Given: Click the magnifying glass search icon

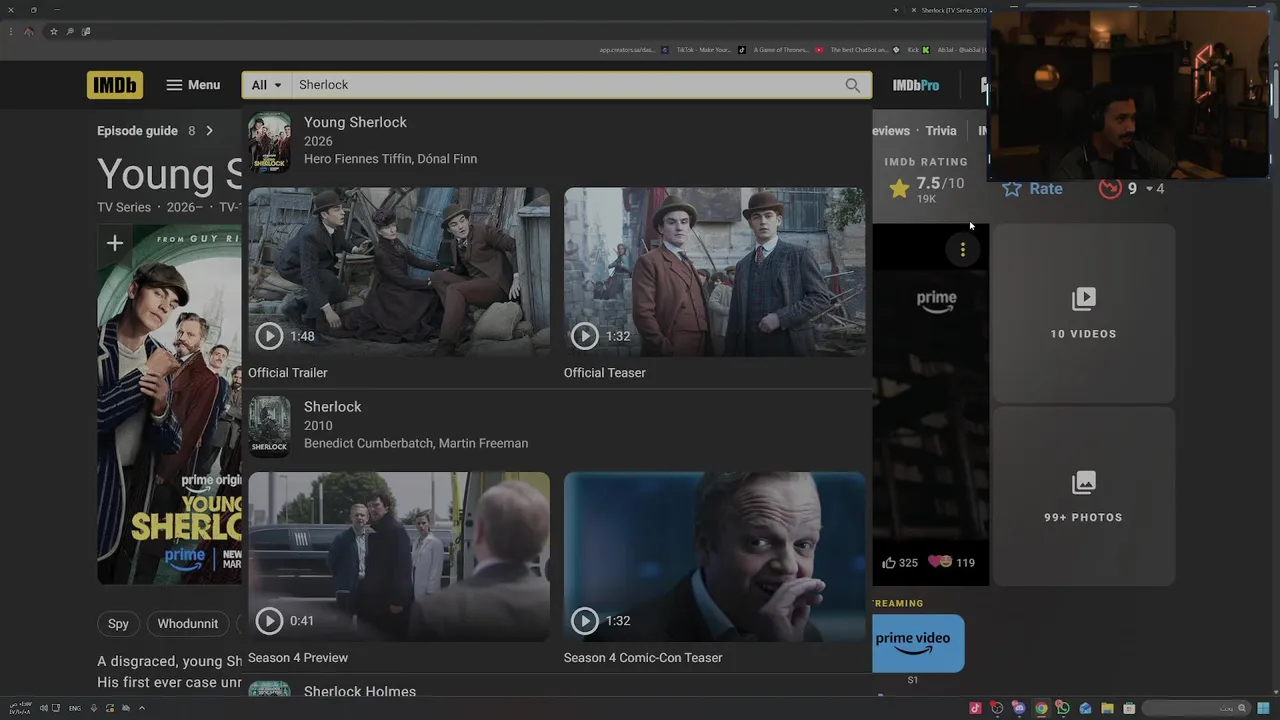Looking at the screenshot, I should [853, 85].
